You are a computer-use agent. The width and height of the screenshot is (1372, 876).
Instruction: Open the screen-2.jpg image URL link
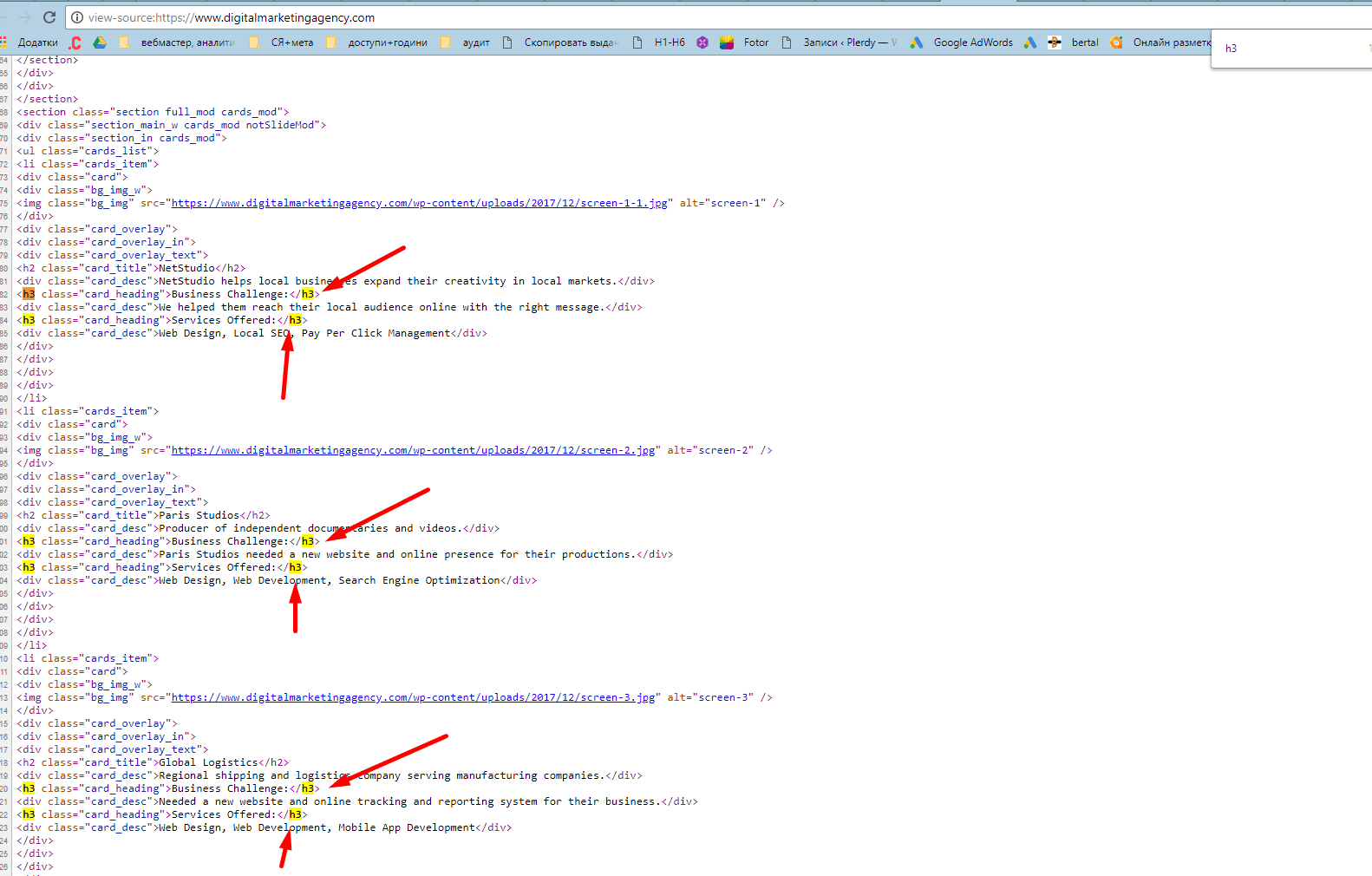tap(414, 450)
